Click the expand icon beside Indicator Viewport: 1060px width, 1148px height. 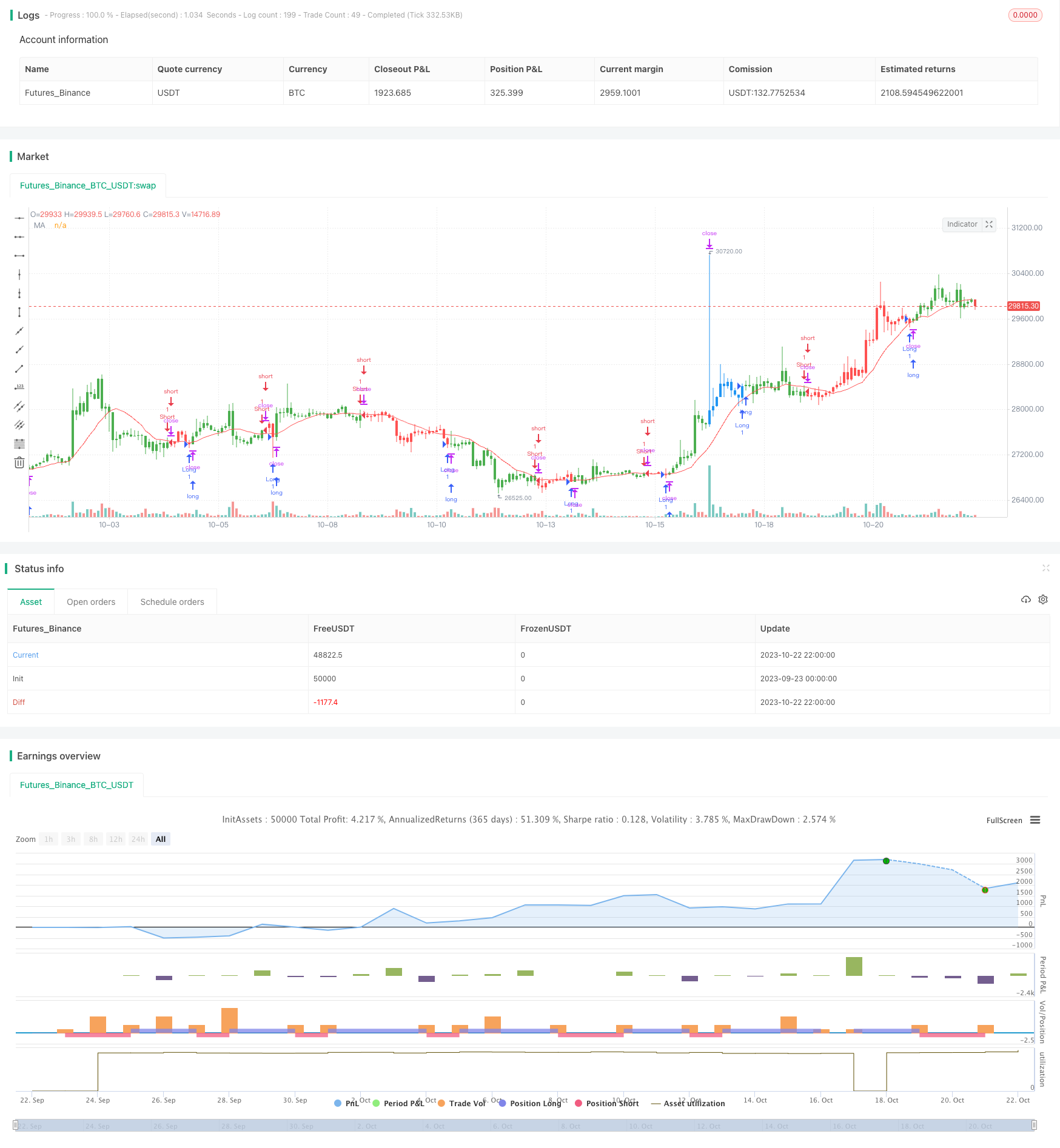pos(989,224)
